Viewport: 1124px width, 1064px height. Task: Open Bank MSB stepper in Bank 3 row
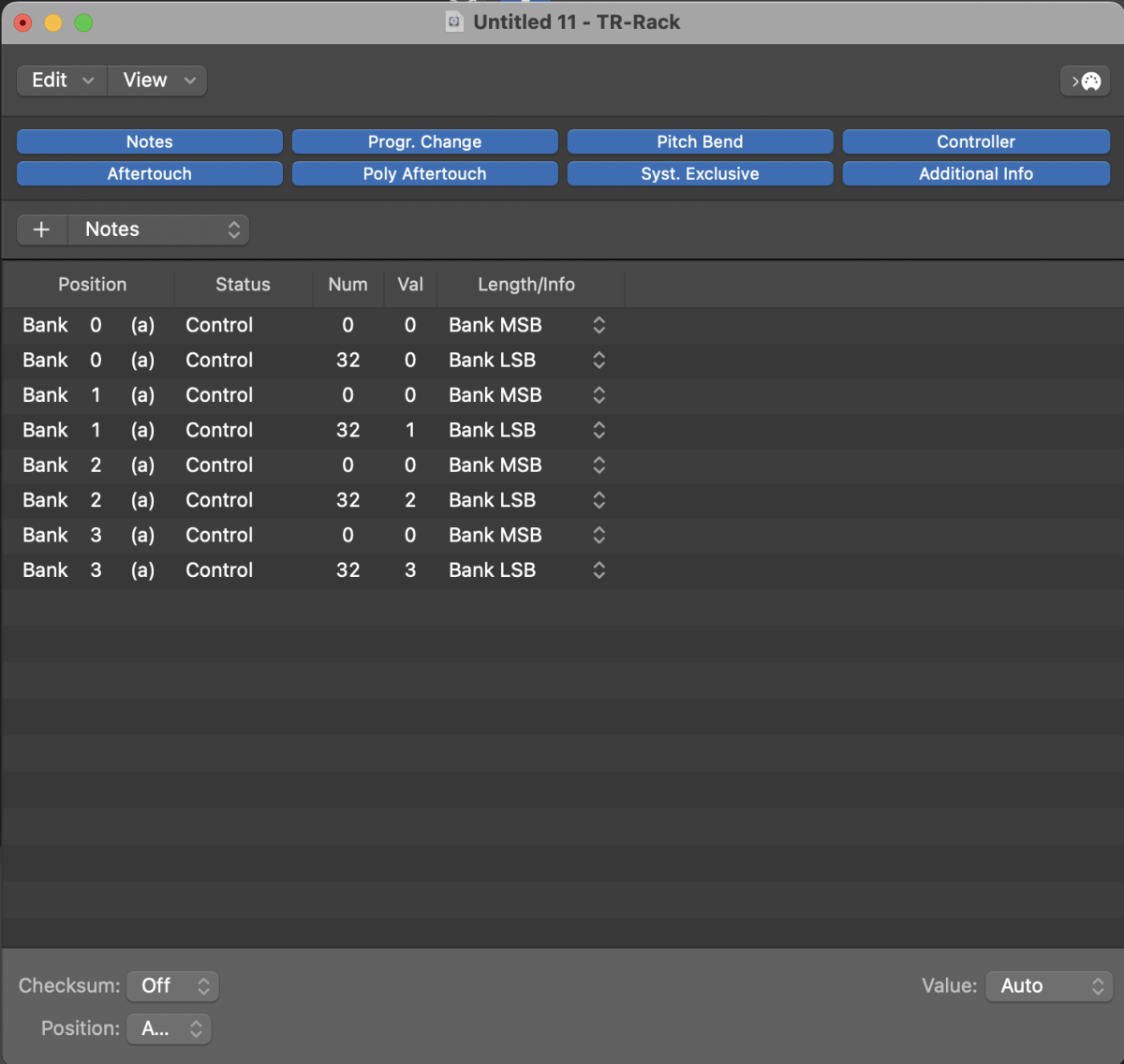click(x=599, y=535)
